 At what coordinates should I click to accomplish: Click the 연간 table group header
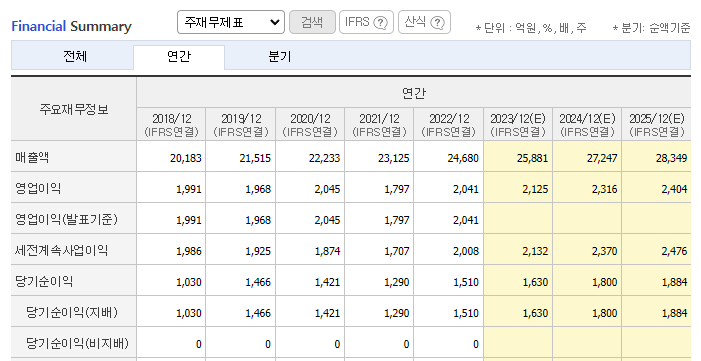414,93
